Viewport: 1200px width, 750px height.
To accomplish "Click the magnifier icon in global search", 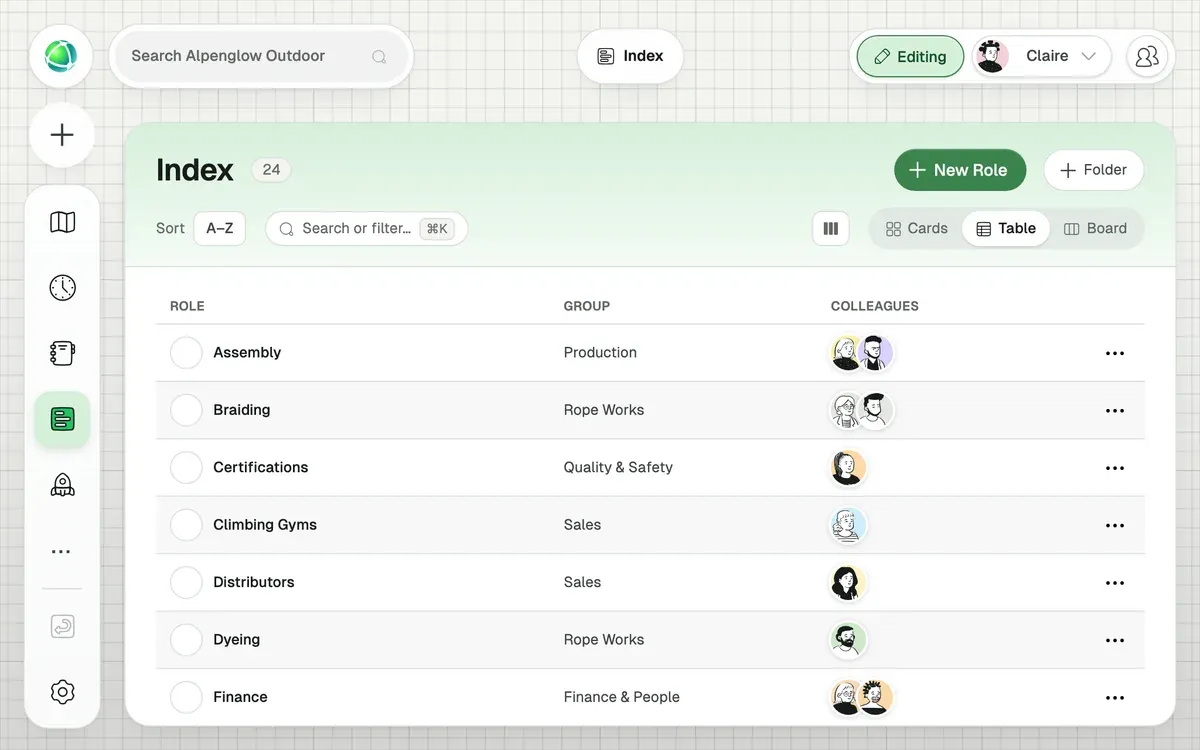I will coord(379,57).
